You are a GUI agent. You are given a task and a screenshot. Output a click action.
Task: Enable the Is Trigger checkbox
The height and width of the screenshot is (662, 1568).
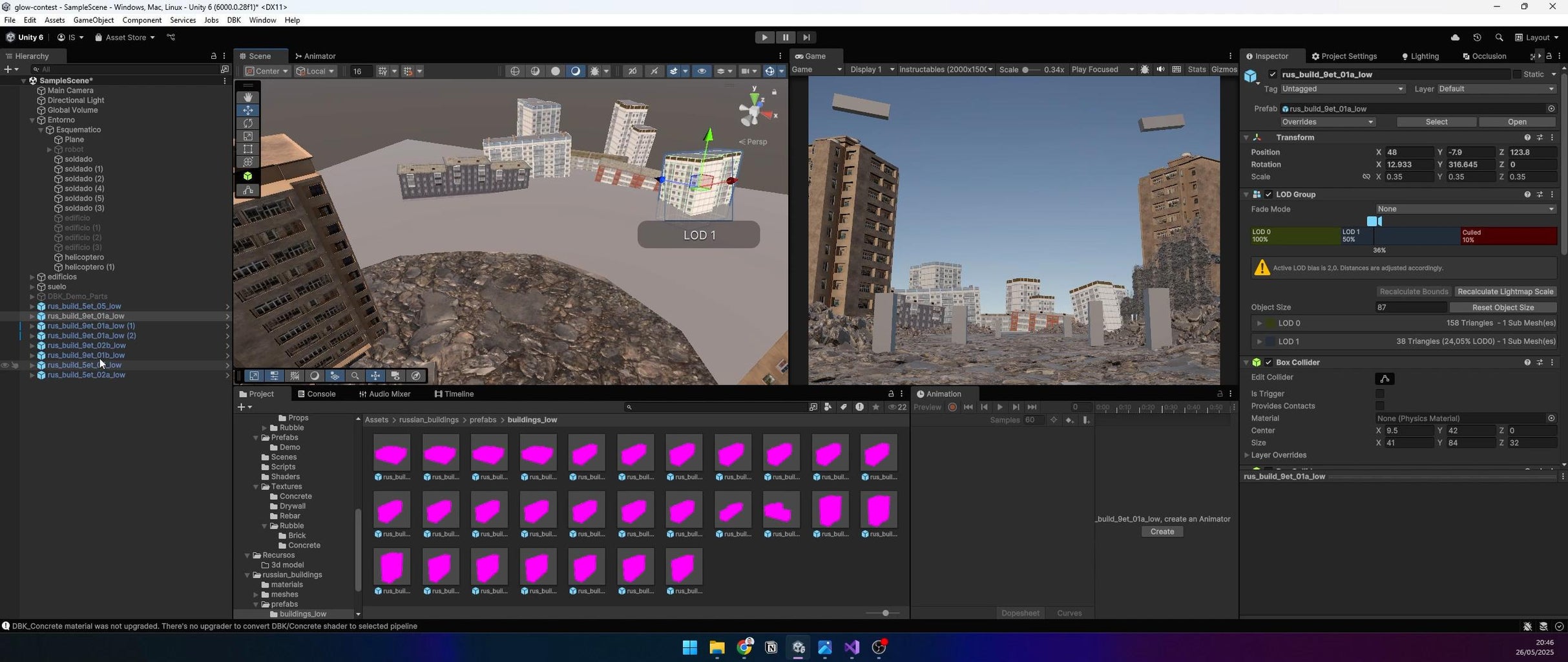pos(1380,394)
